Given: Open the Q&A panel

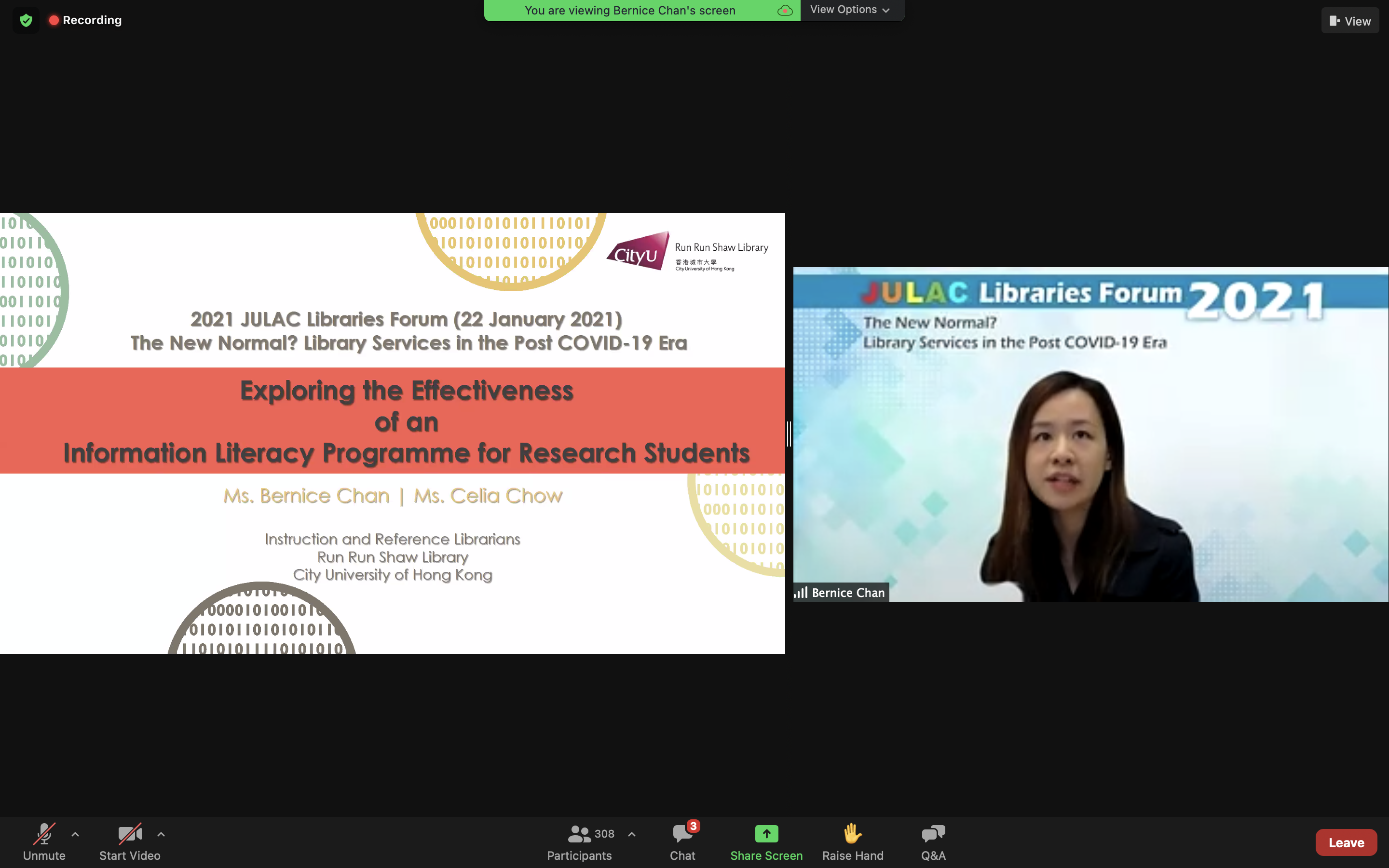Looking at the screenshot, I should (x=933, y=841).
